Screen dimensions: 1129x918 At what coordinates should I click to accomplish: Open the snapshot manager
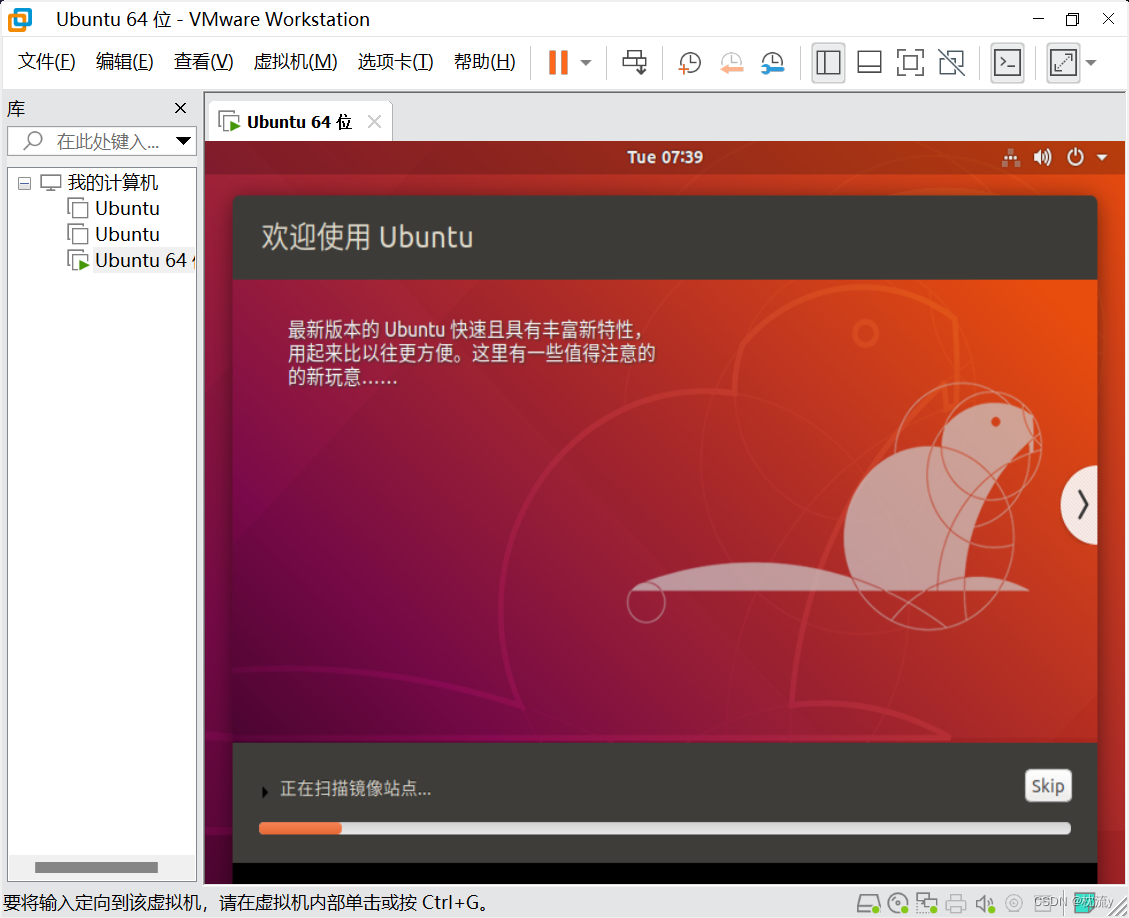772,63
